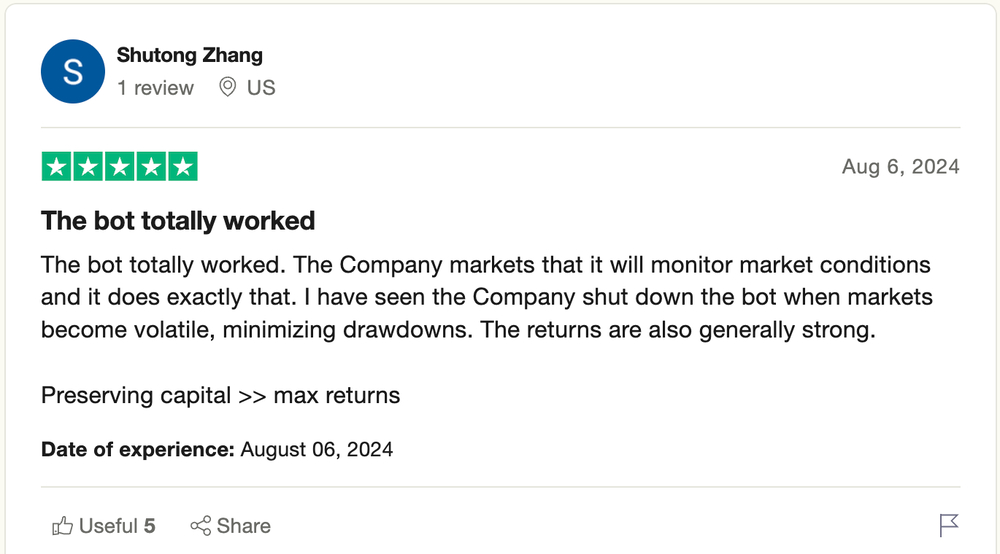Viewport: 1000px width, 554px height.
Task: Click the review body paragraph text
Action: 487,297
